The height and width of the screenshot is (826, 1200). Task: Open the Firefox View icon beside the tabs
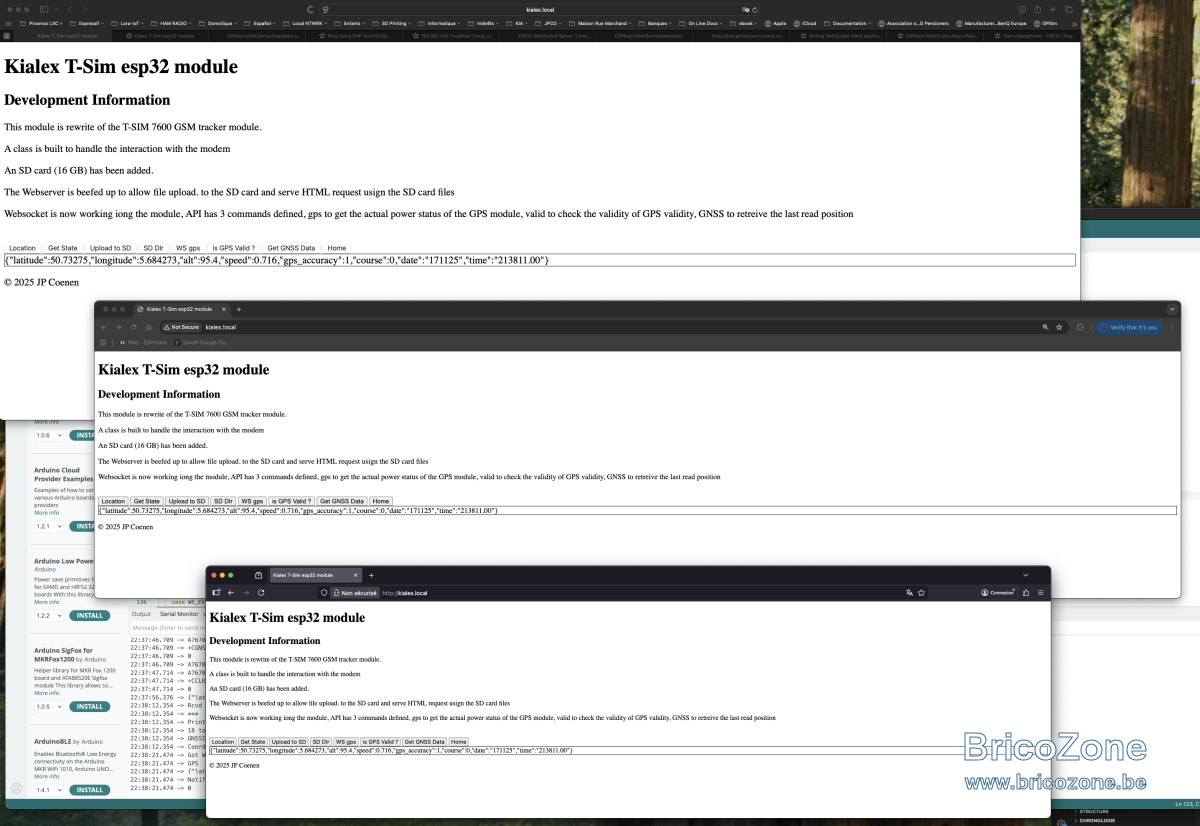(258, 575)
